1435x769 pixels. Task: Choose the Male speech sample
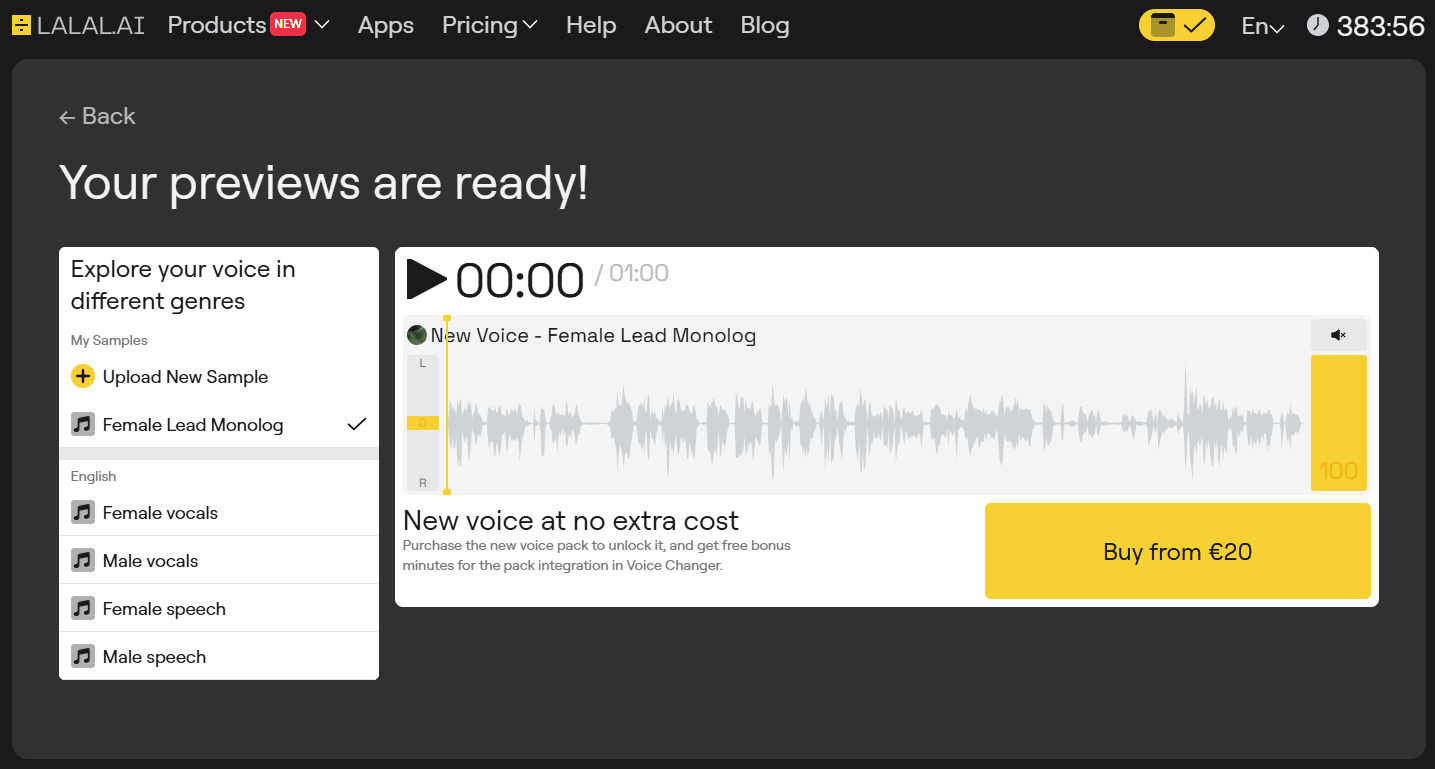click(219, 656)
